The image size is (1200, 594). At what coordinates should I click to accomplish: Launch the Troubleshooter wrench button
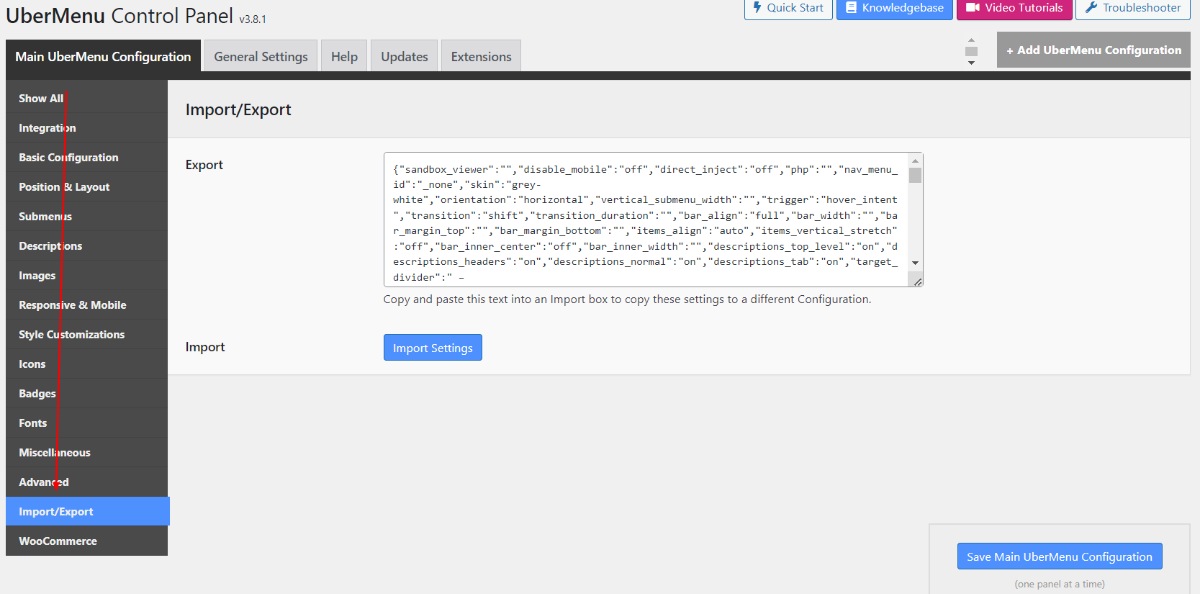[x=1132, y=8]
